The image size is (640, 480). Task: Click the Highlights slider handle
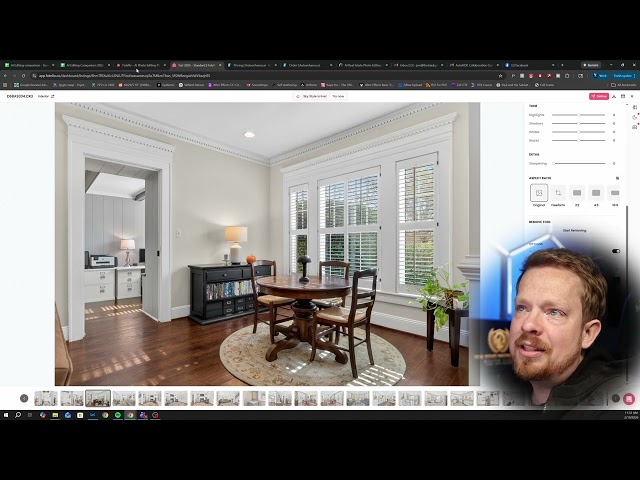pos(578,115)
